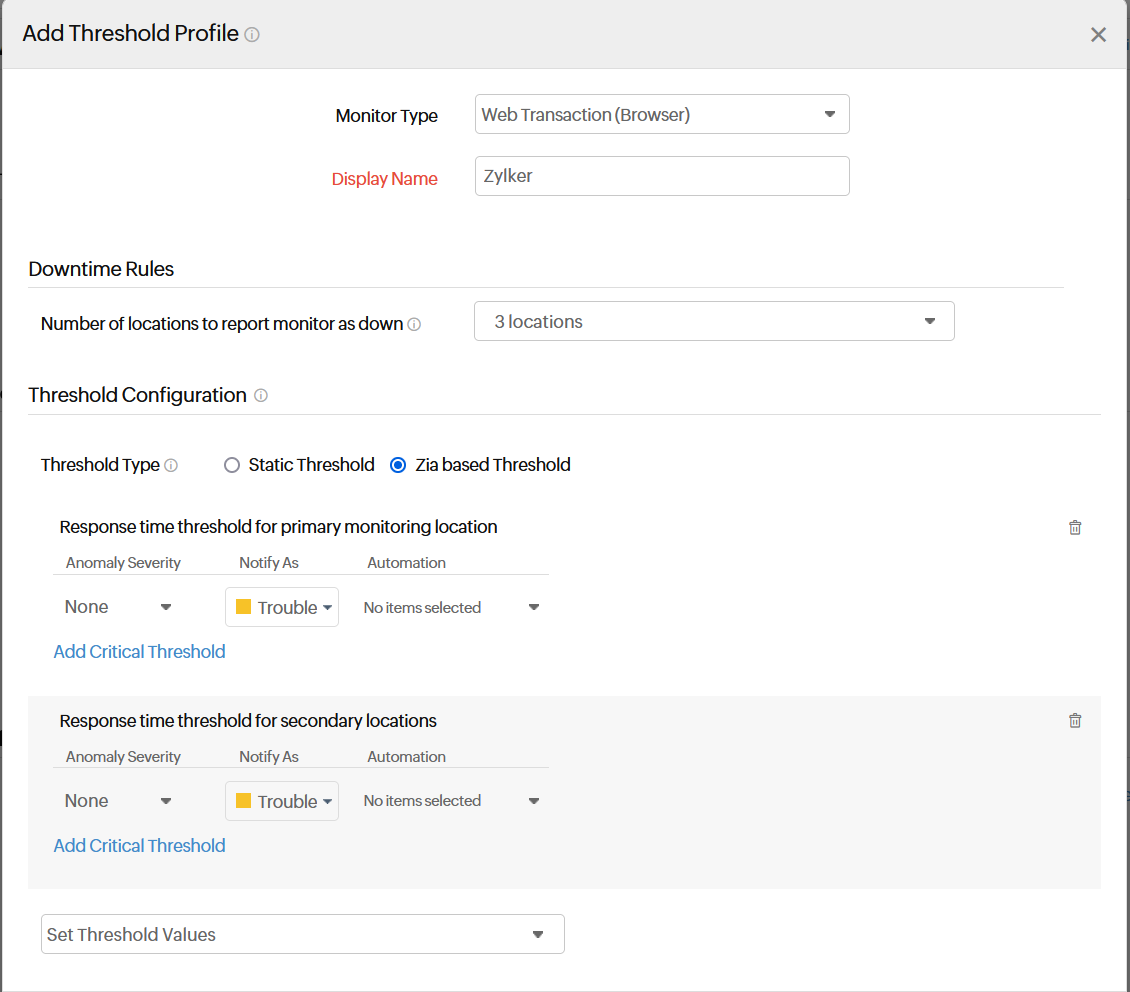Edit the Display Name field showing Zylker

[x=662, y=176]
